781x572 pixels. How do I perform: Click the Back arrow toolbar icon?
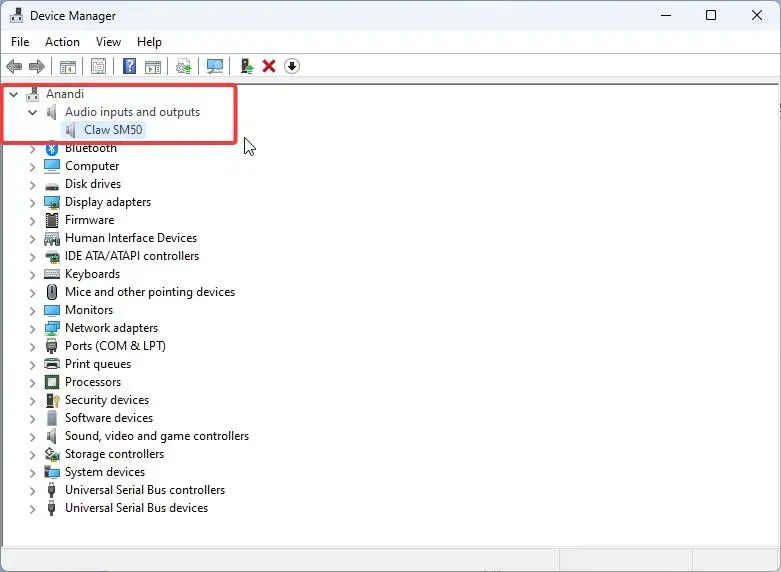(x=14, y=66)
